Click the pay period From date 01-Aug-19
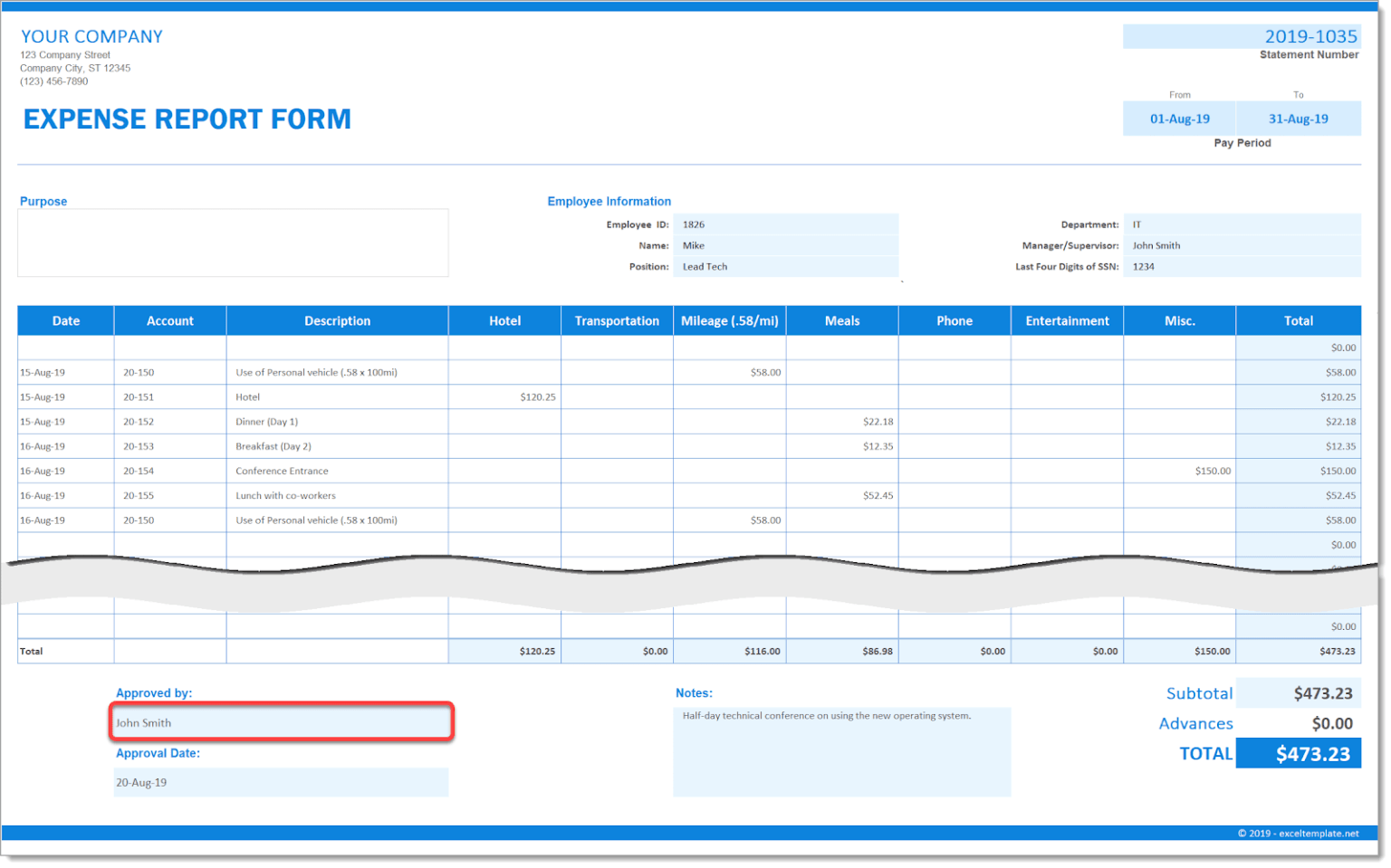Viewport: 1391px width, 868px height. point(1179,119)
